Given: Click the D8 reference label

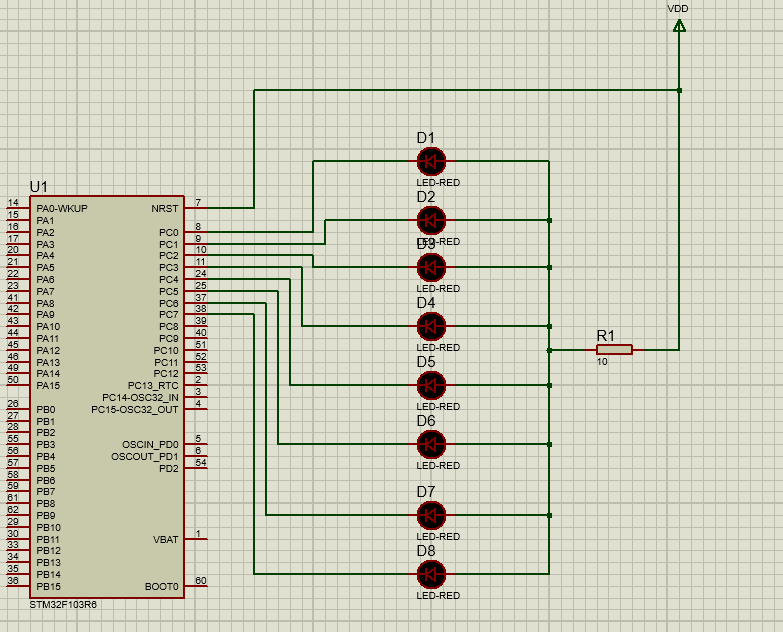Looking at the screenshot, I should coord(425,551).
